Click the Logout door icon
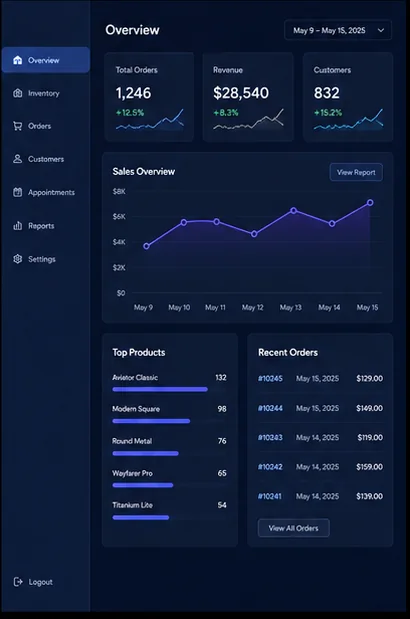The image size is (410, 619). [18, 581]
